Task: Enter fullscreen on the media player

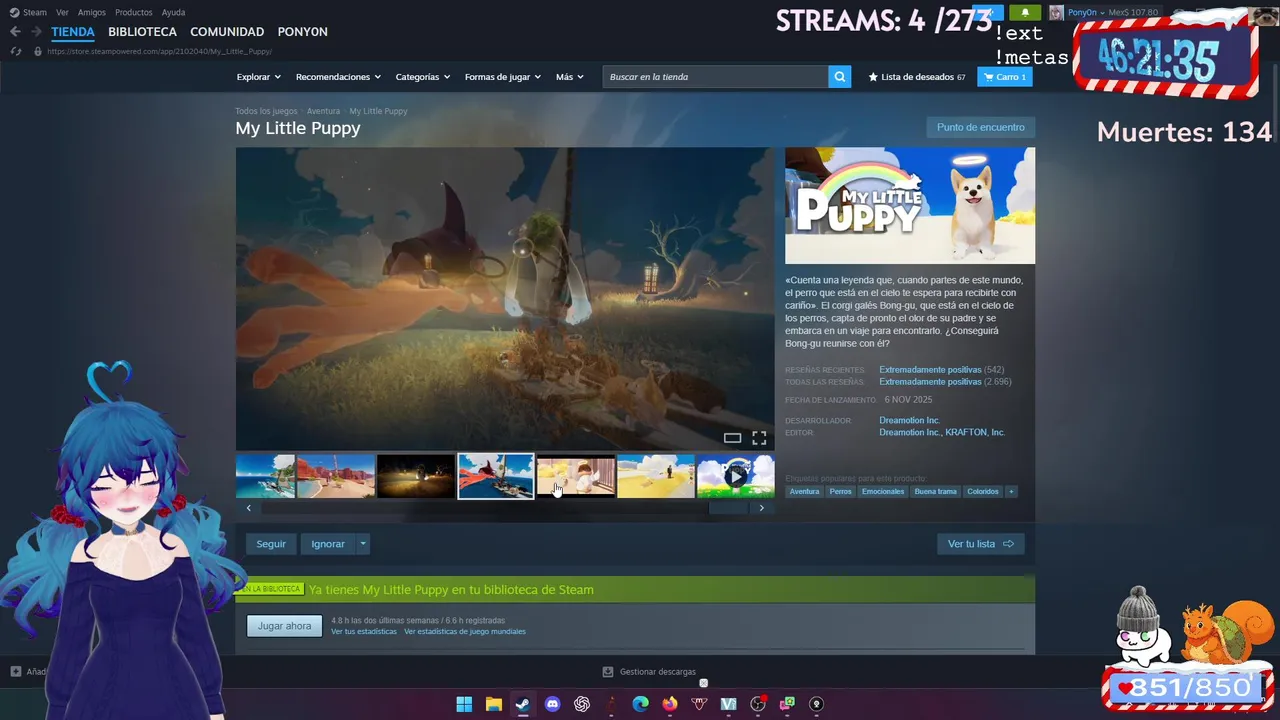Action: click(x=759, y=438)
